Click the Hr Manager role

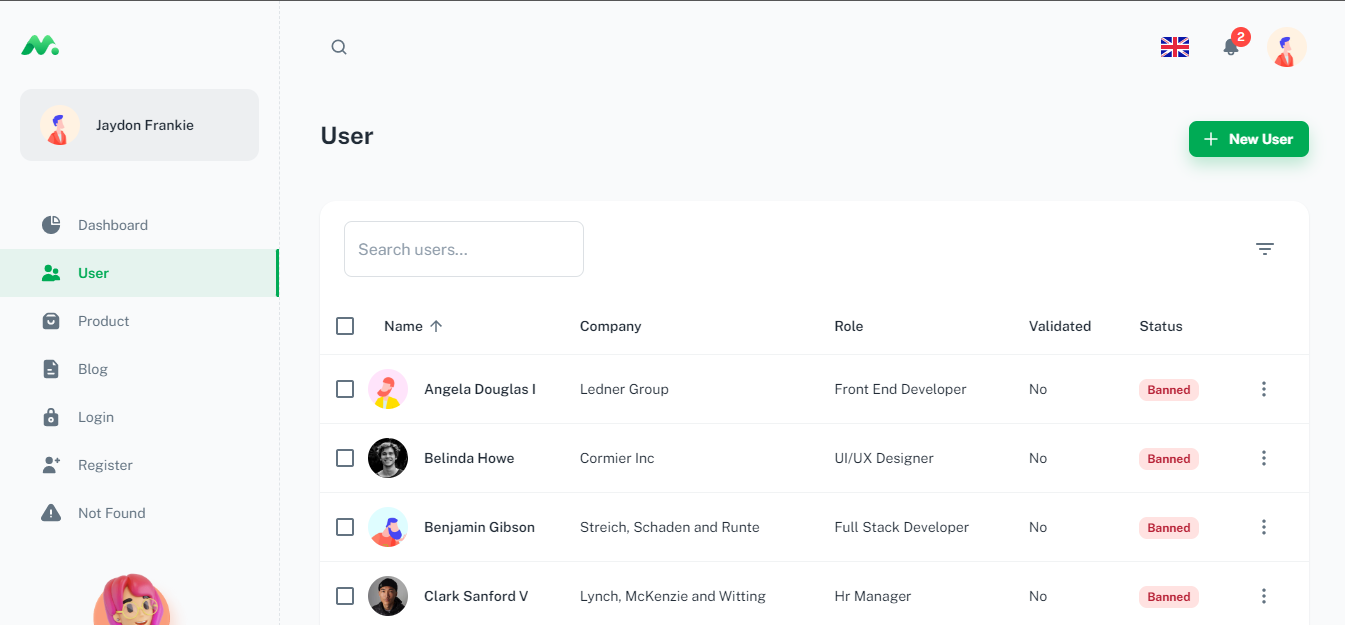873,596
